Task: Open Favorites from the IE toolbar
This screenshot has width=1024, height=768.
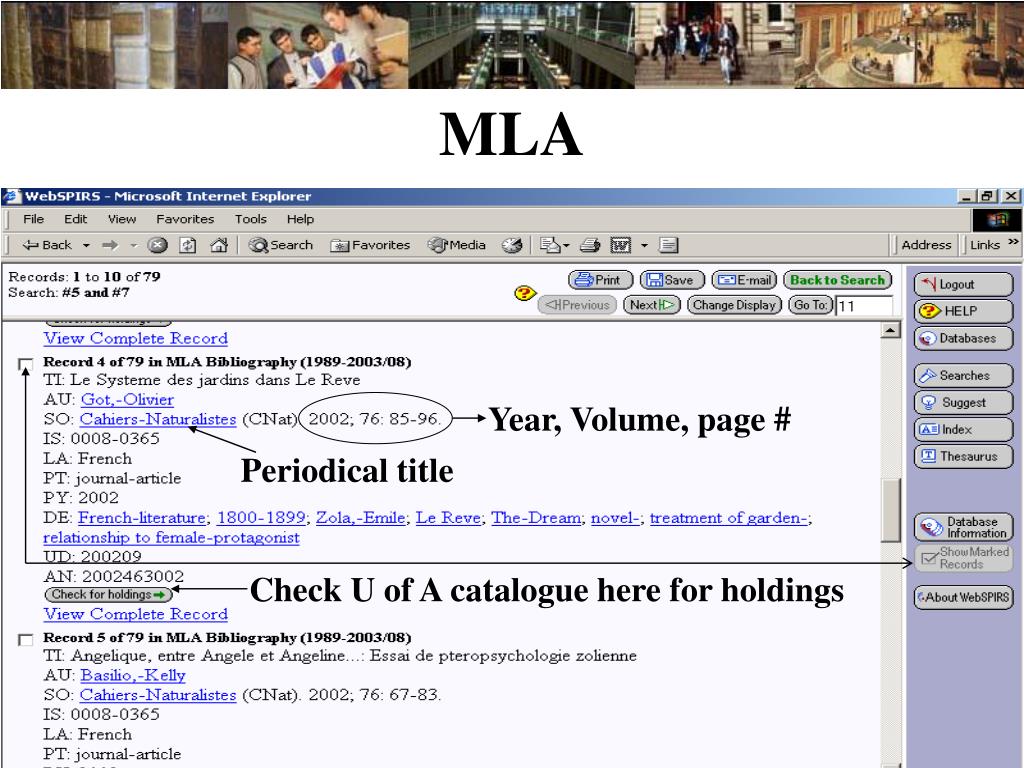Action: pos(370,246)
